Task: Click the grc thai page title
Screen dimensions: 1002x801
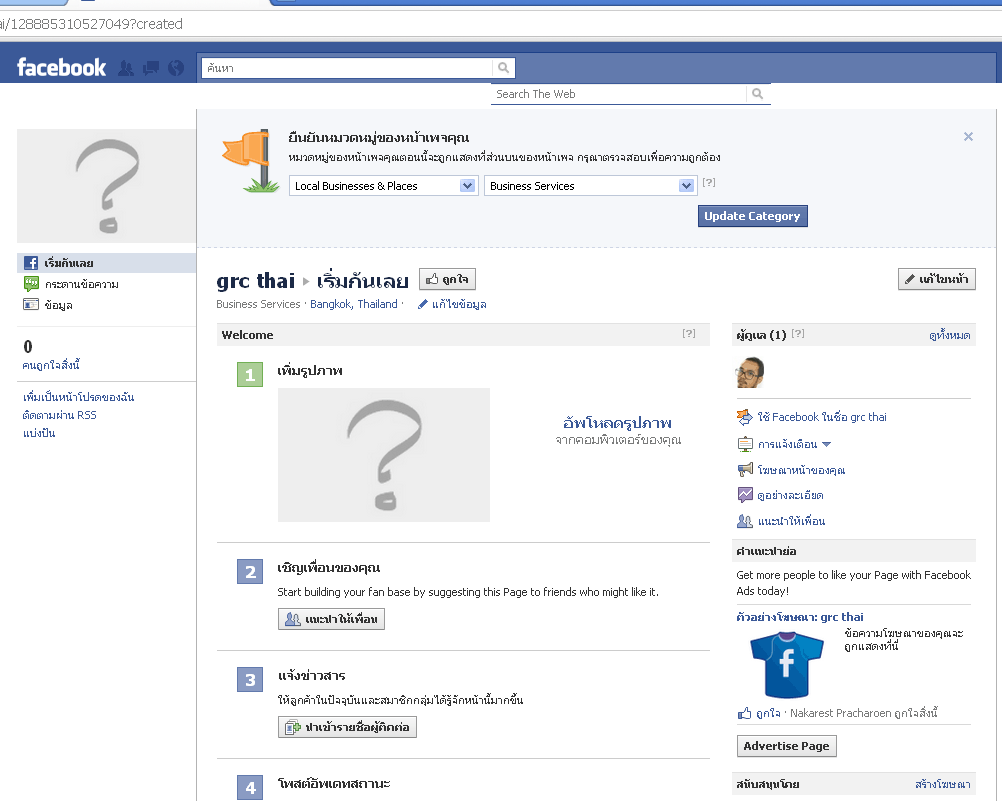Action: (256, 281)
